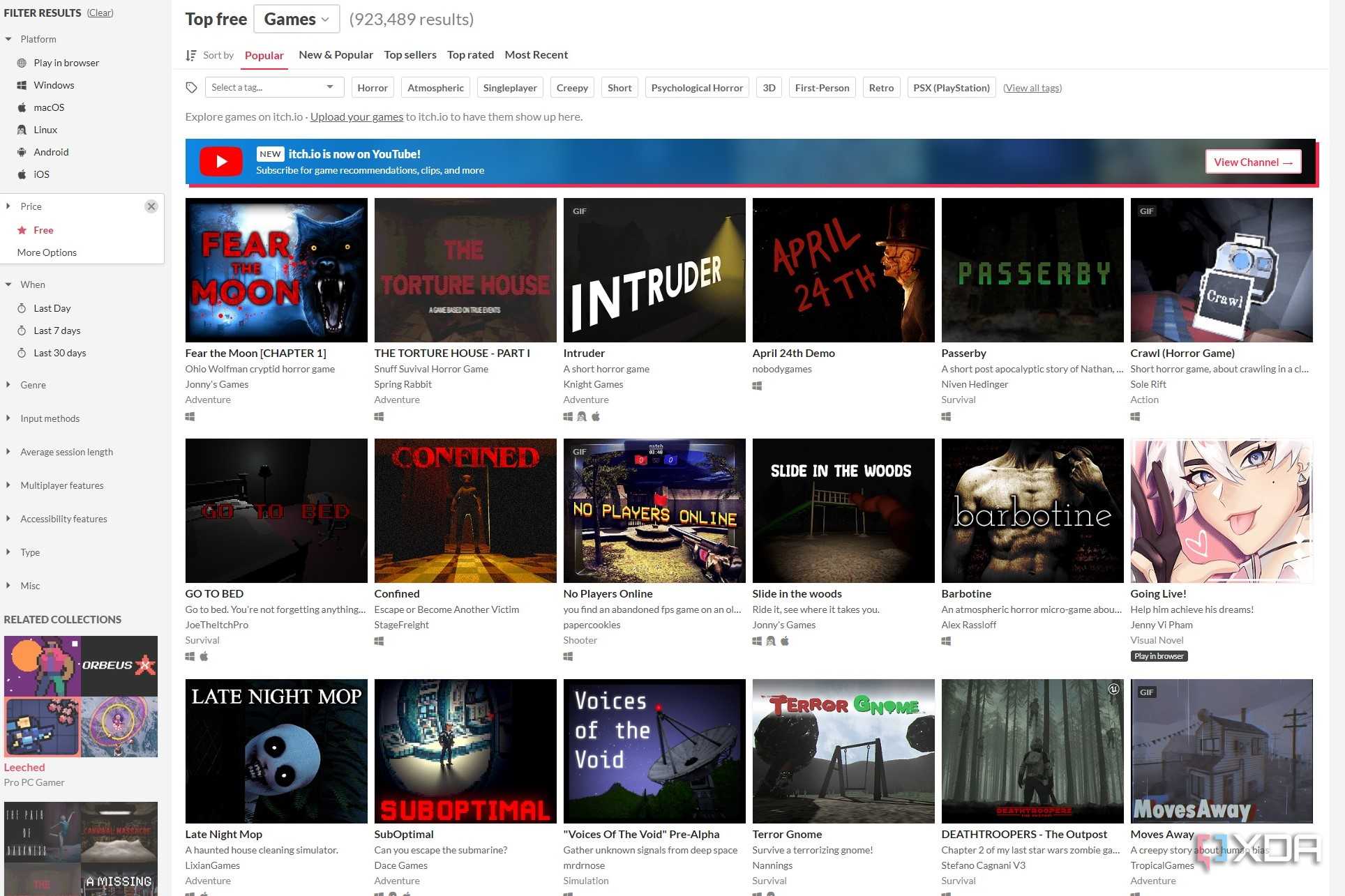Remove the Price filter with the X button
Viewport: 1345px width, 896px height.
[151, 206]
